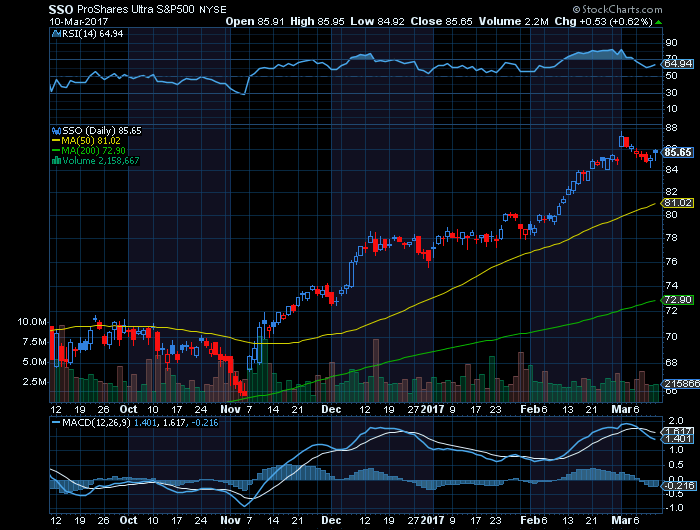Screen dimensions: 700x530
Task: Click the green up-arrow change indicator
Action: point(658,22)
